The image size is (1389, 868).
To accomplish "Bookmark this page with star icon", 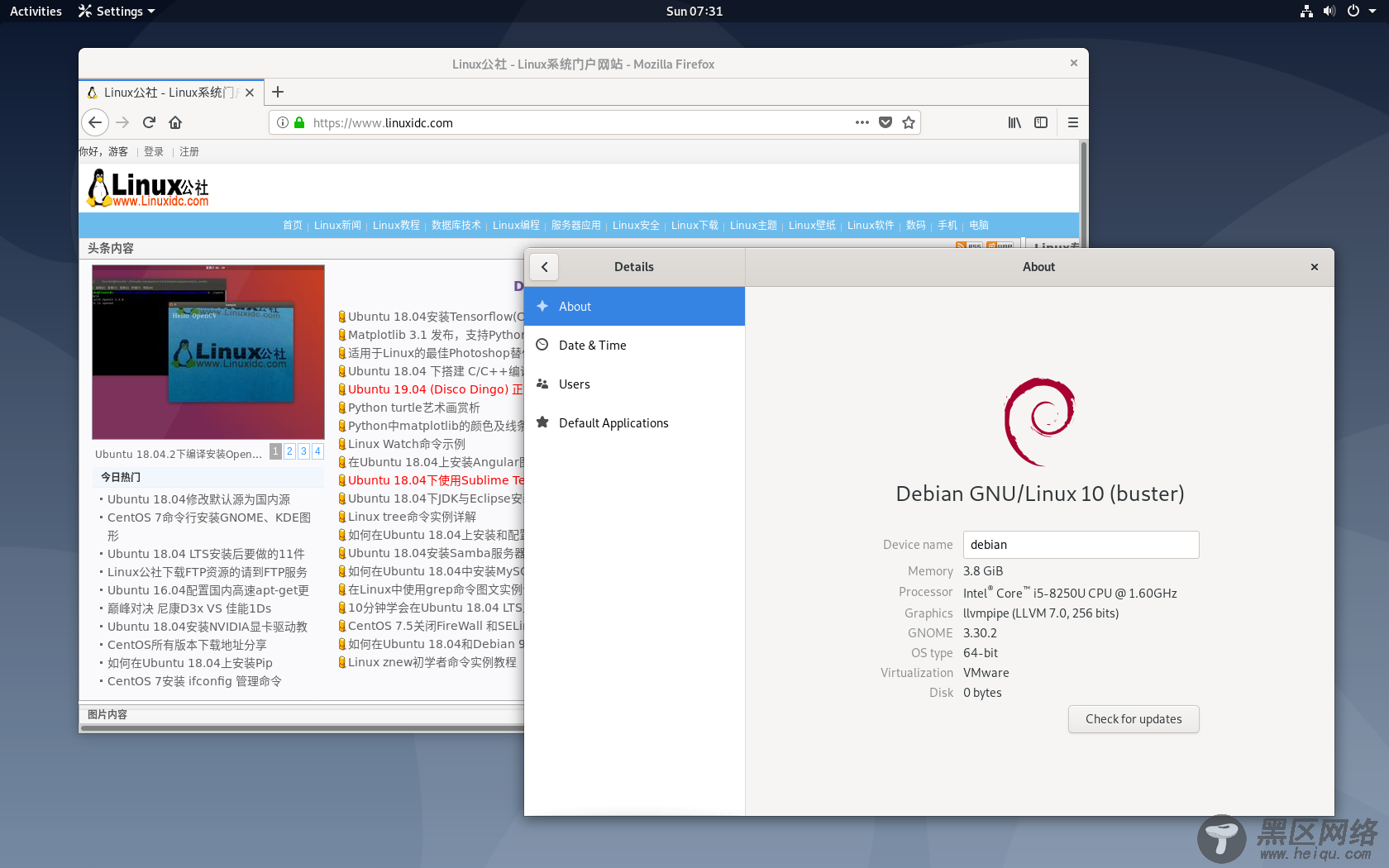I will 909,122.
